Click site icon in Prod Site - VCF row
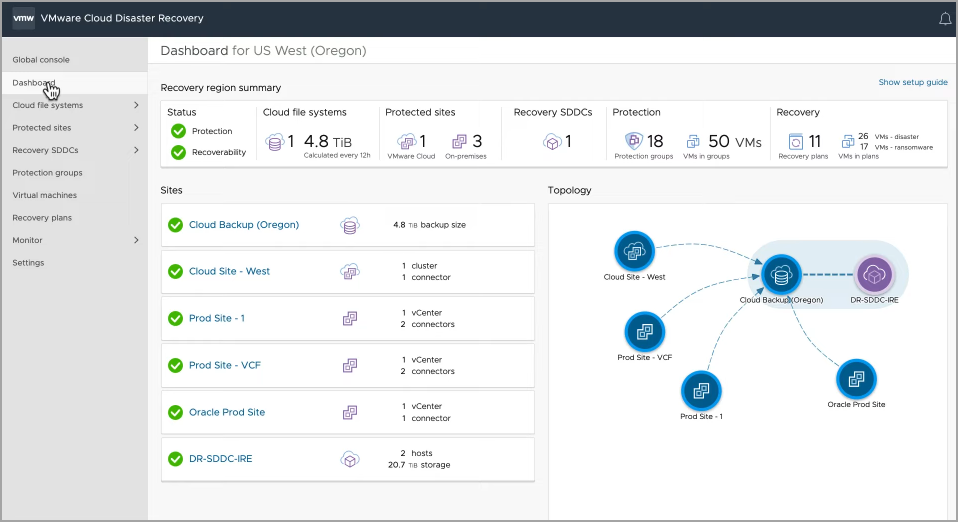 (x=349, y=366)
